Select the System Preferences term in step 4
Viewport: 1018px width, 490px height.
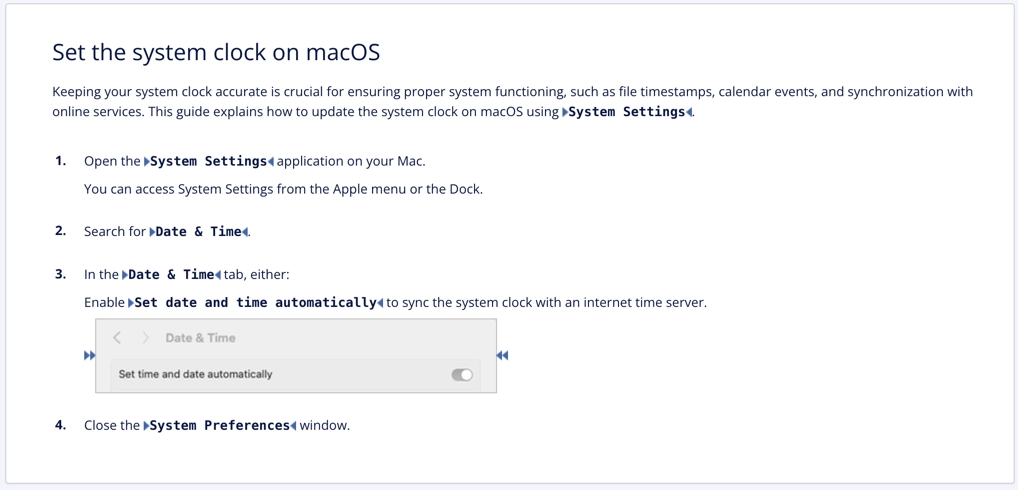pyautogui.click(x=220, y=426)
